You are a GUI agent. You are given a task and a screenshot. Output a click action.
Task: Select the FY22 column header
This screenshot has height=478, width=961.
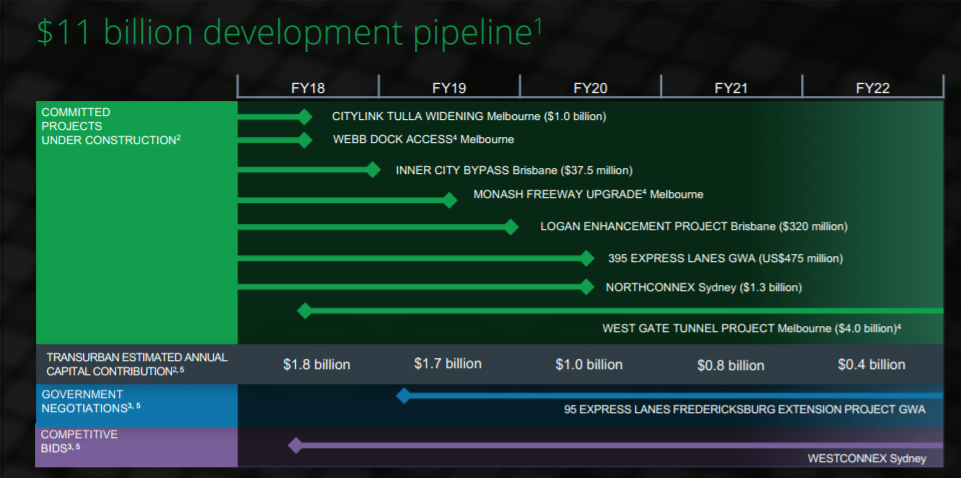click(x=873, y=88)
